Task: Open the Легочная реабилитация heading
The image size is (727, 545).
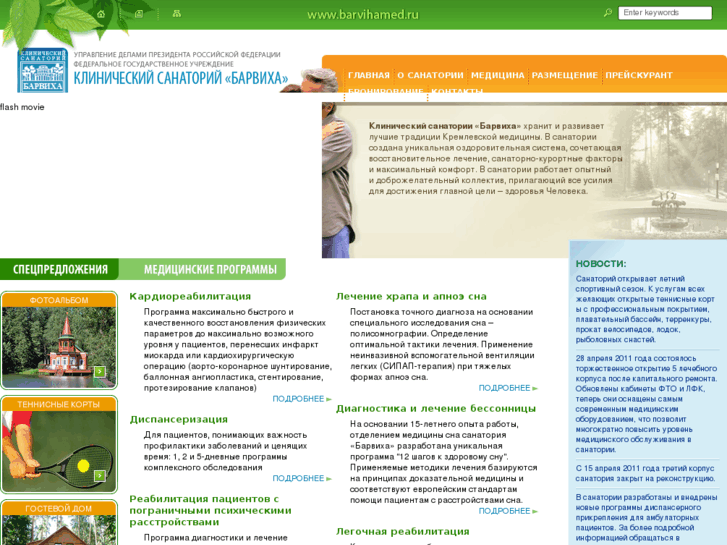Action: tap(402, 532)
